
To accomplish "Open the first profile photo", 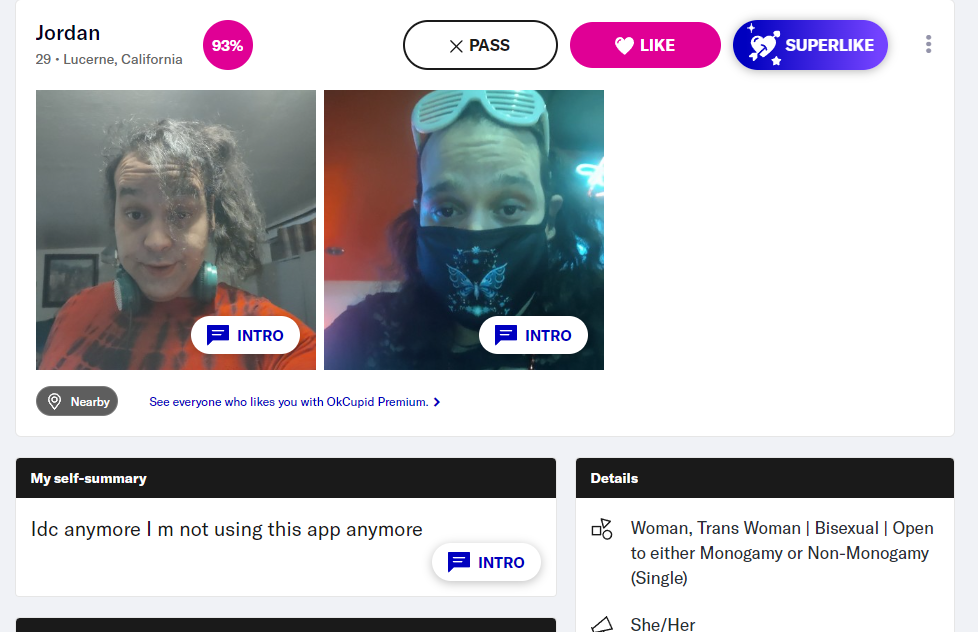I will [176, 230].
